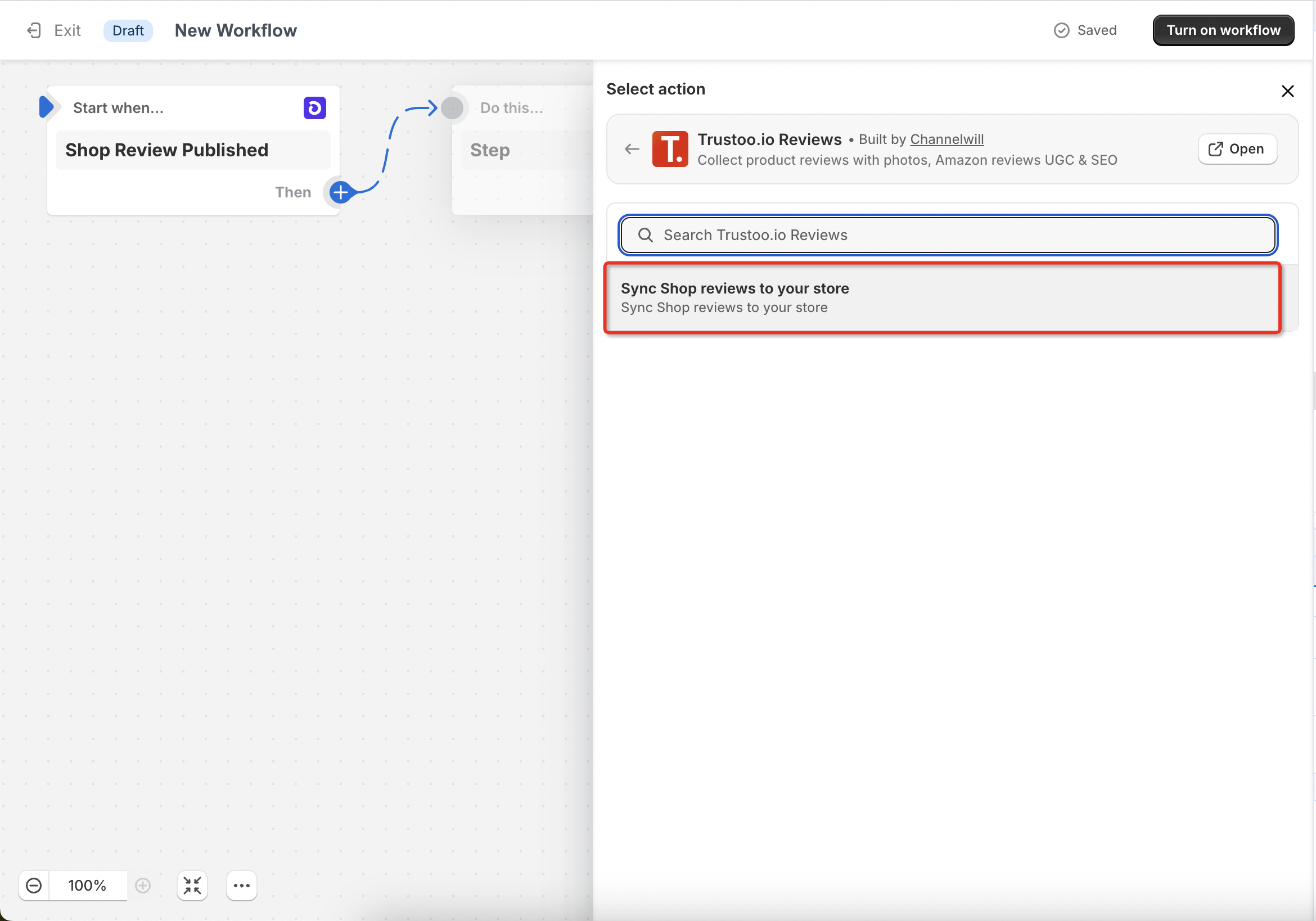Click the zoom in plus icon
1316x921 pixels.
143,886
